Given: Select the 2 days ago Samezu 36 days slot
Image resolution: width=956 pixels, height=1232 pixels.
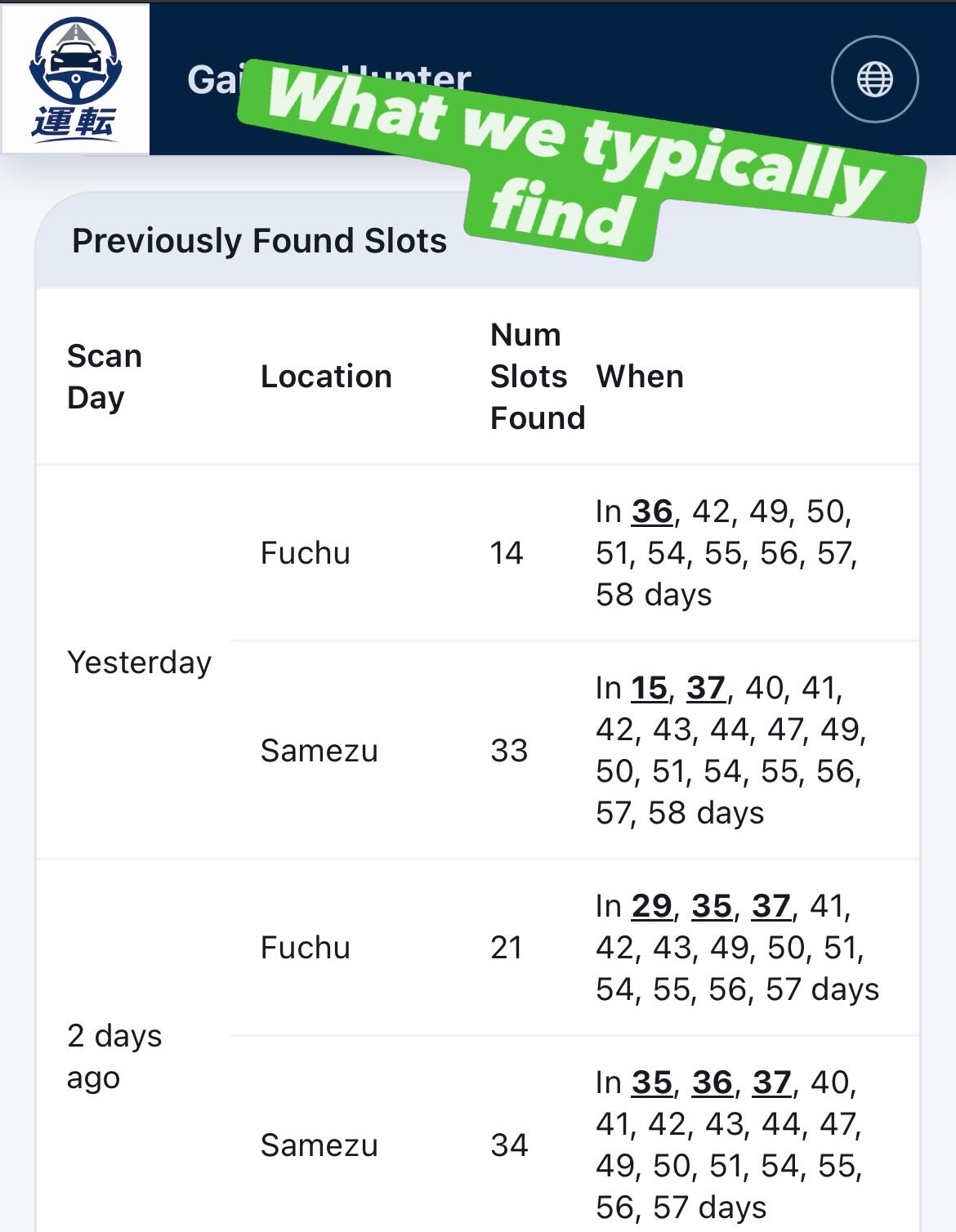Looking at the screenshot, I should [713, 1082].
